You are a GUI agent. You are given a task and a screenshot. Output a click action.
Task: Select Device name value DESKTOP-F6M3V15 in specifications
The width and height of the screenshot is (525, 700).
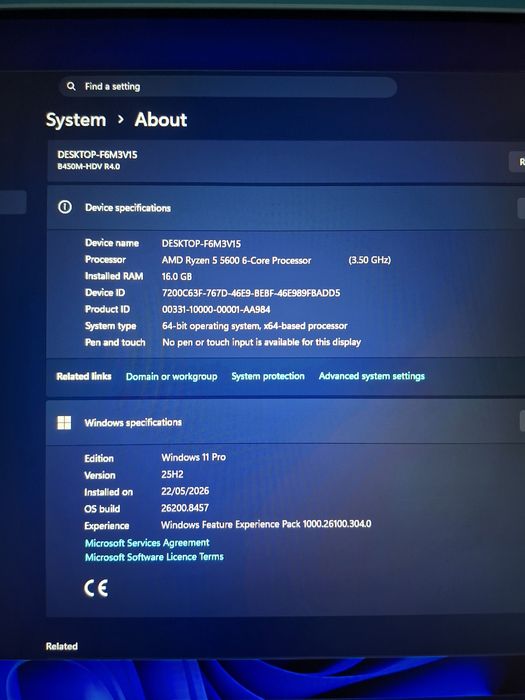(x=201, y=244)
